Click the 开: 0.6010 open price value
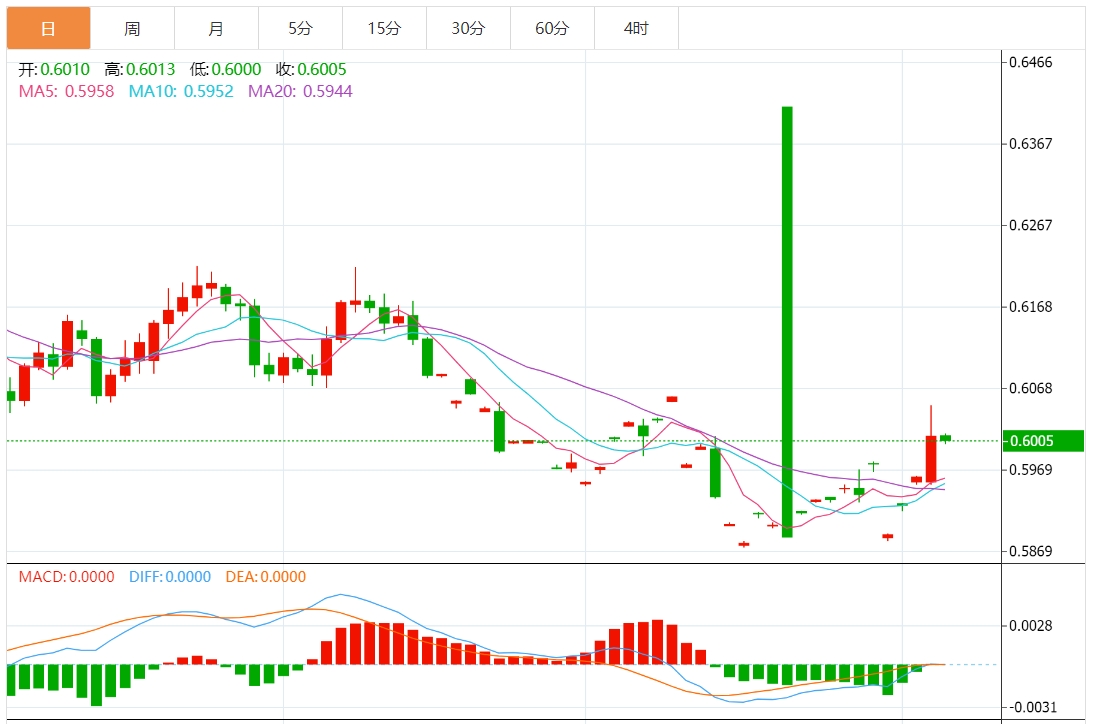This screenshot has width=1104, height=724. [x=54, y=69]
